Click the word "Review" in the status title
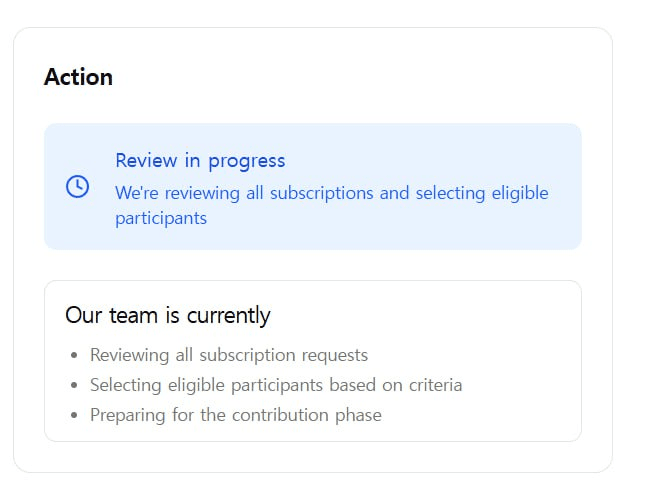The image size is (667, 487). click(146, 161)
